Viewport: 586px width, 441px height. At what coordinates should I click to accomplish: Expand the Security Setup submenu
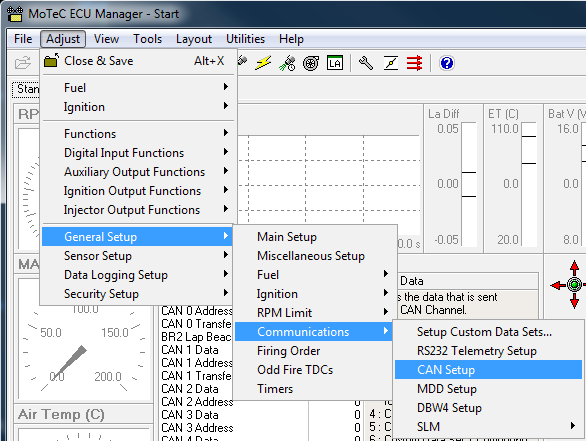click(138, 294)
